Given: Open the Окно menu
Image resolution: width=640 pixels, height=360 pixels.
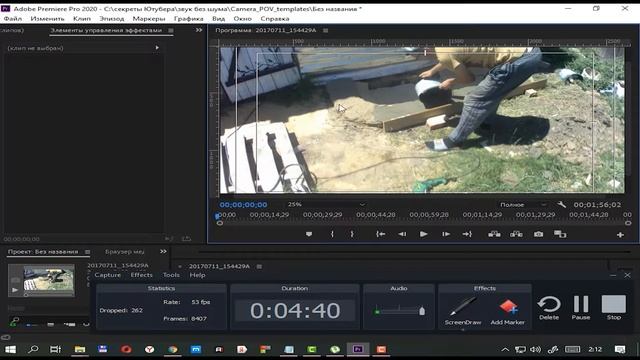Looking at the screenshot, I should [242, 19].
